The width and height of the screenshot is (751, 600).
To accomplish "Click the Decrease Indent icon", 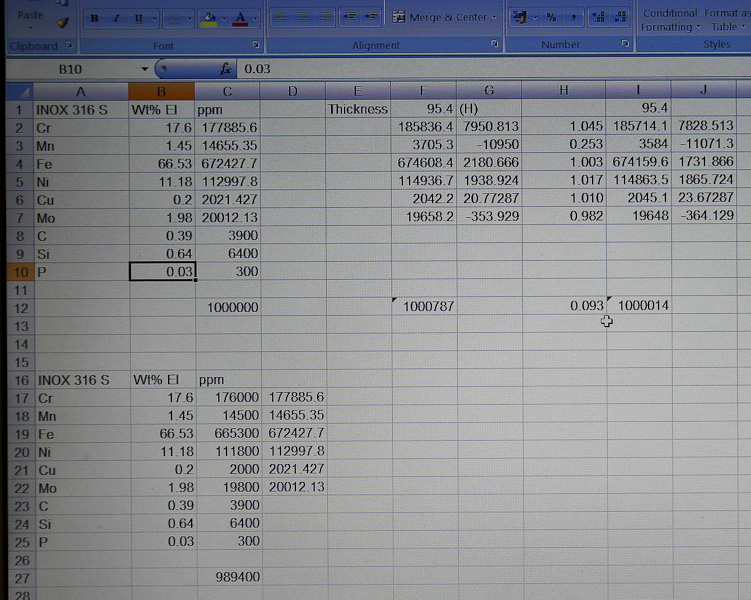I will click(x=350, y=18).
